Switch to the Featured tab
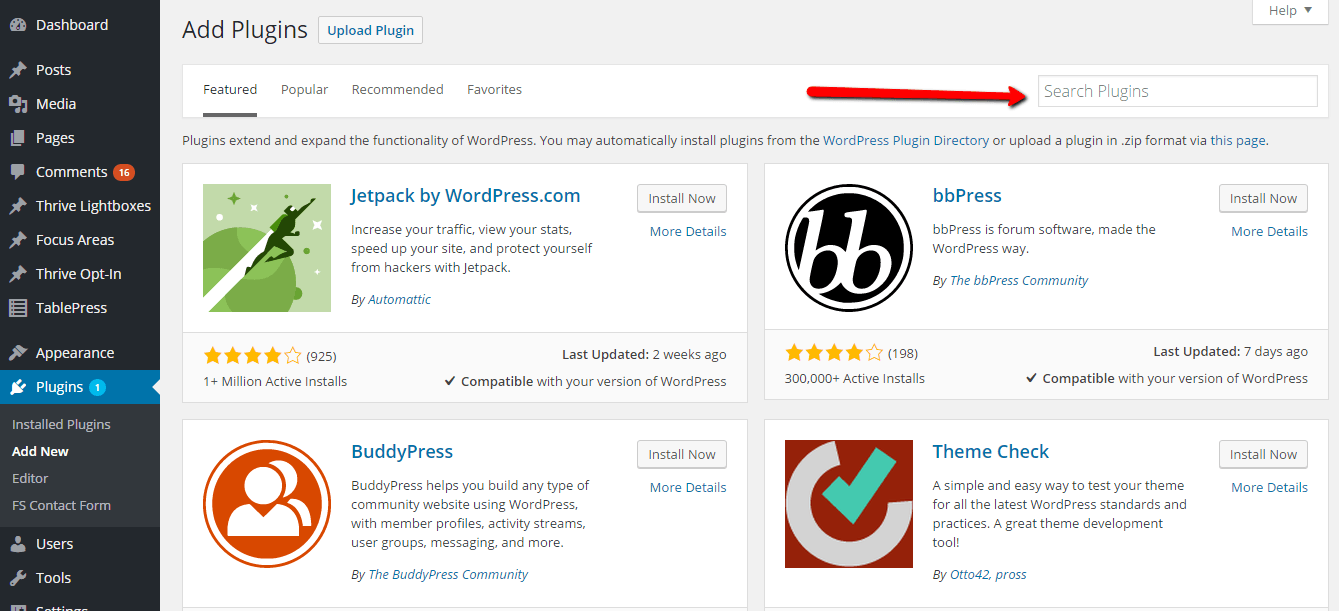The width and height of the screenshot is (1339, 611). pos(230,90)
